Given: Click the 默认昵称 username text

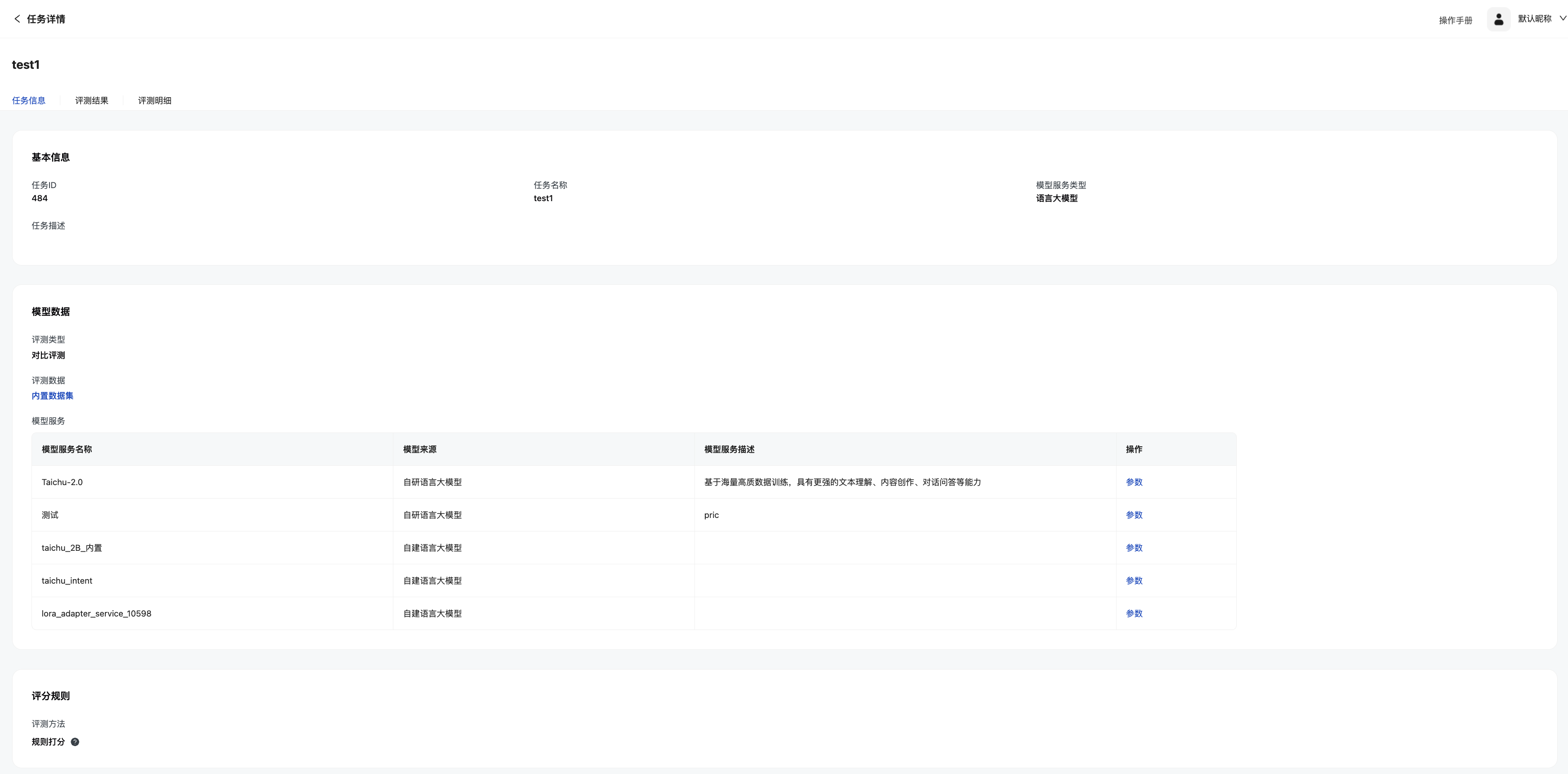Looking at the screenshot, I should (1534, 19).
